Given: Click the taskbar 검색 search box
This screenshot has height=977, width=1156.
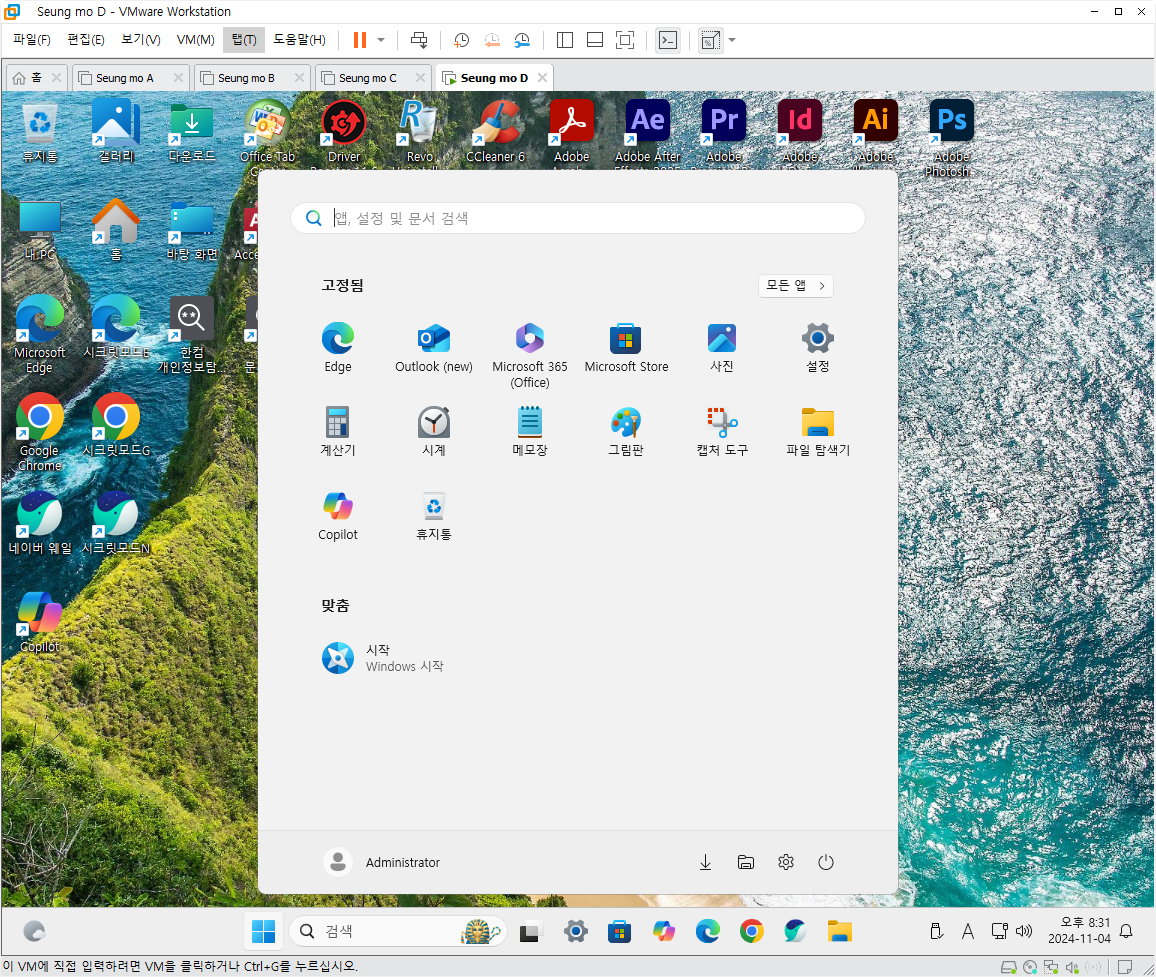Looking at the screenshot, I should (x=399, y=931).
